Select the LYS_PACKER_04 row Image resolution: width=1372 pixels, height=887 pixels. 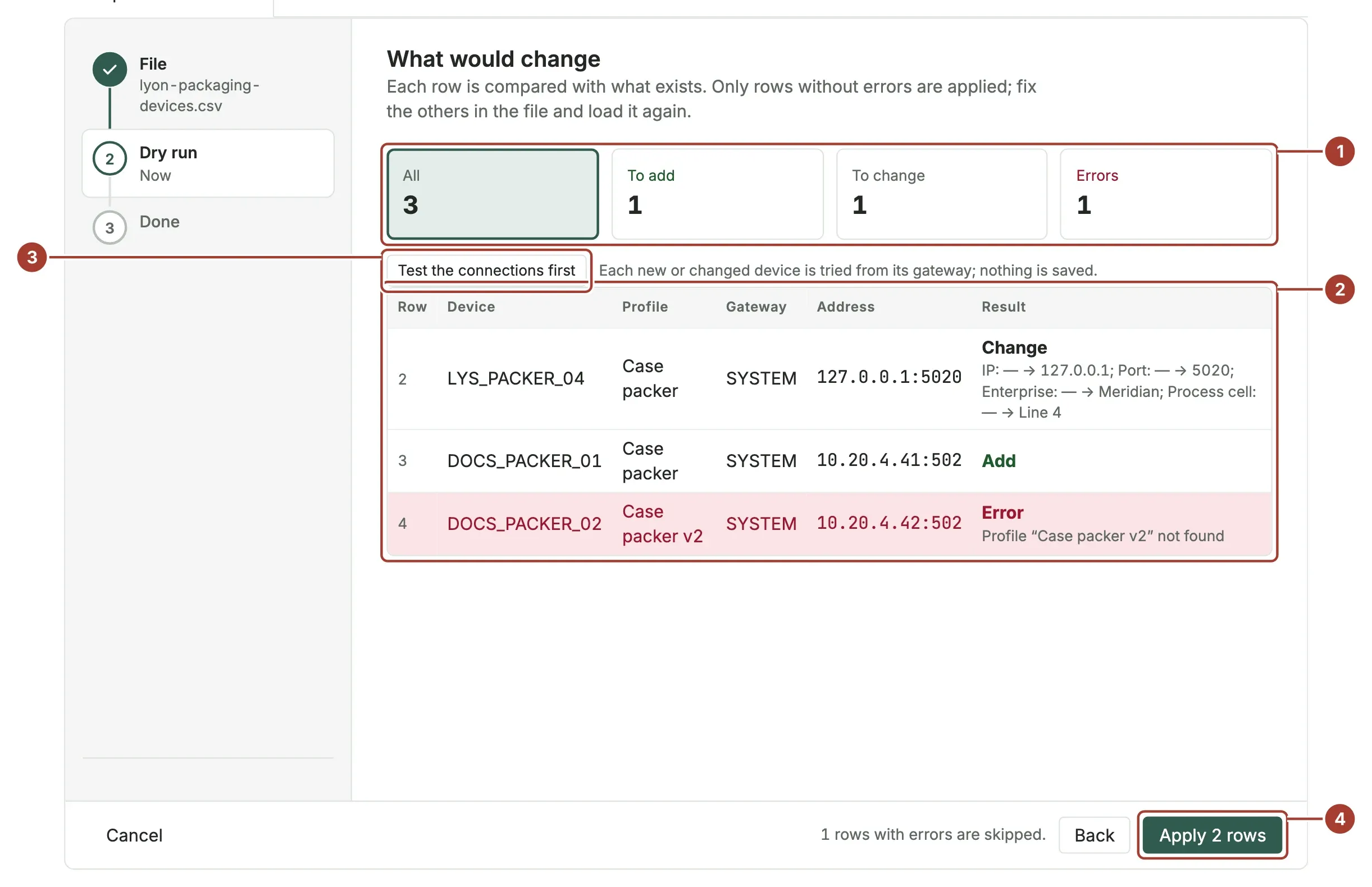coord(828,379)
